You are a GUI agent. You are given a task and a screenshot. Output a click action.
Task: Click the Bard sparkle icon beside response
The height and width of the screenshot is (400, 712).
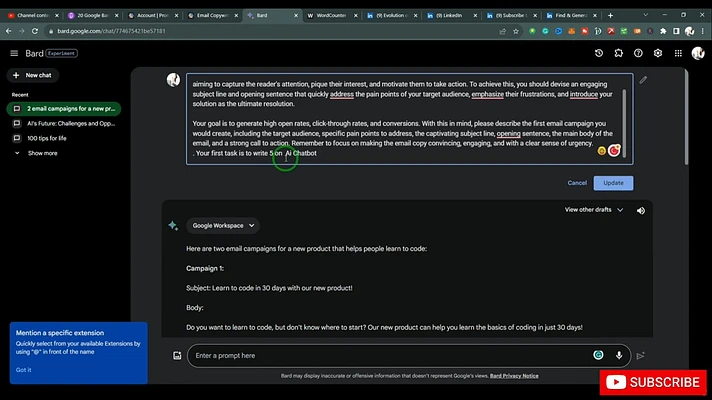click(173, 226)
